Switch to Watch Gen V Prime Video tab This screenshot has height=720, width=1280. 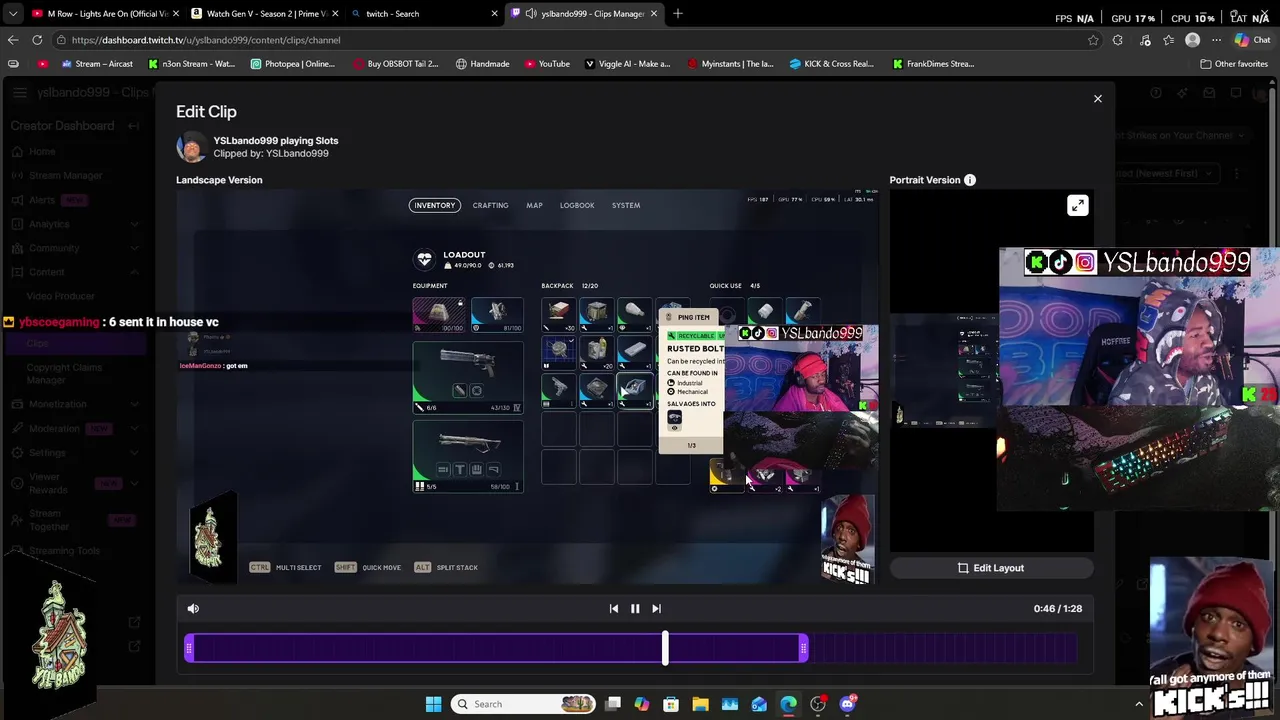click(265, 13)
